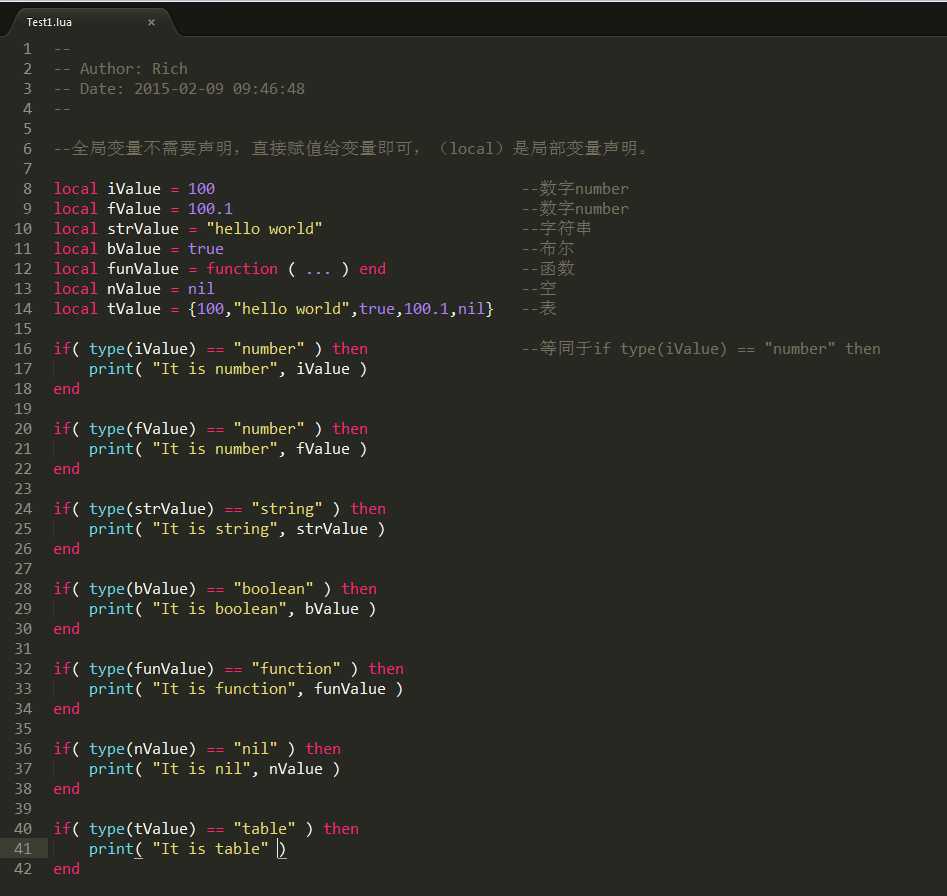The width and height of the screenshot is (947, 896).
Task: Click 'end' keyword on line 18
Action: coord(66,389)
